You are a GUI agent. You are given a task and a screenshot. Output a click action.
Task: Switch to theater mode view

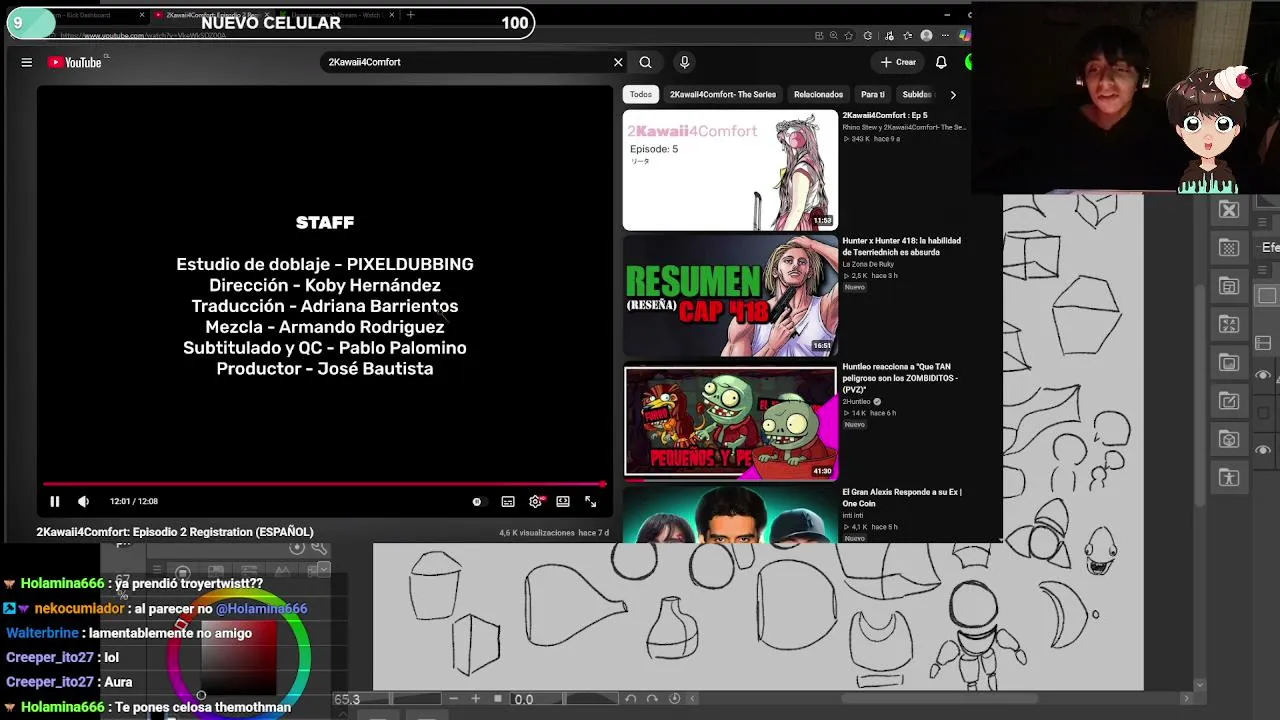click(x=563, y=501)
